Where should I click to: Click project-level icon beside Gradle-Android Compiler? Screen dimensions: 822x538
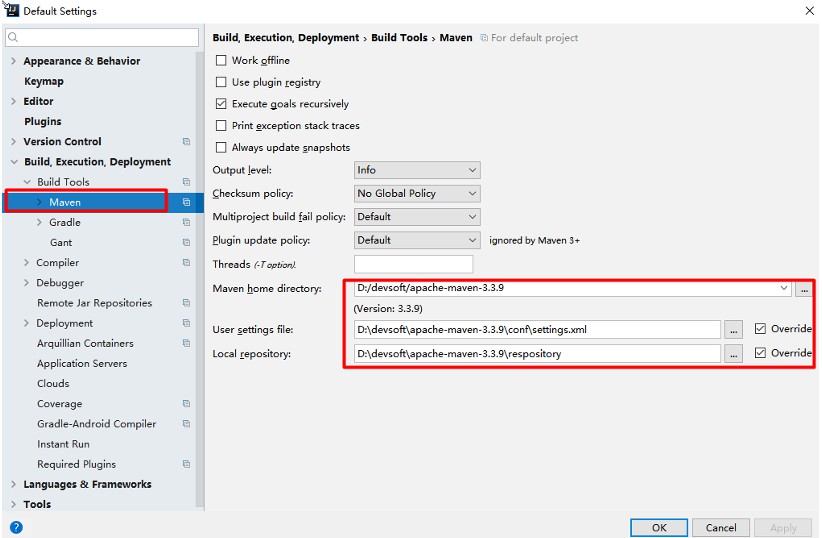pyautogui.click(x=186, y=424)
